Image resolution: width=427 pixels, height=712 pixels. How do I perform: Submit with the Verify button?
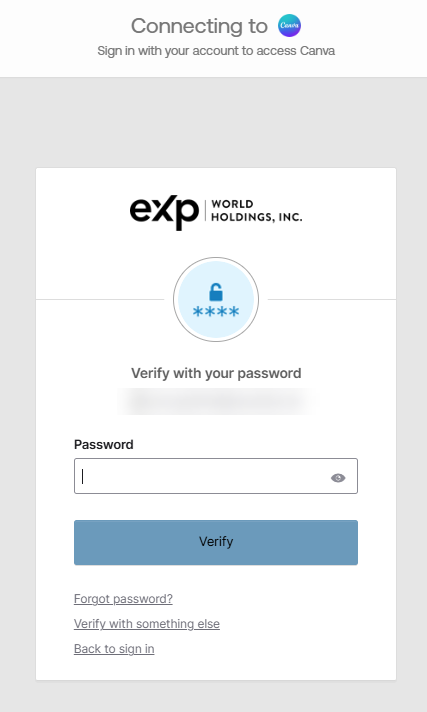click(216, 542)
